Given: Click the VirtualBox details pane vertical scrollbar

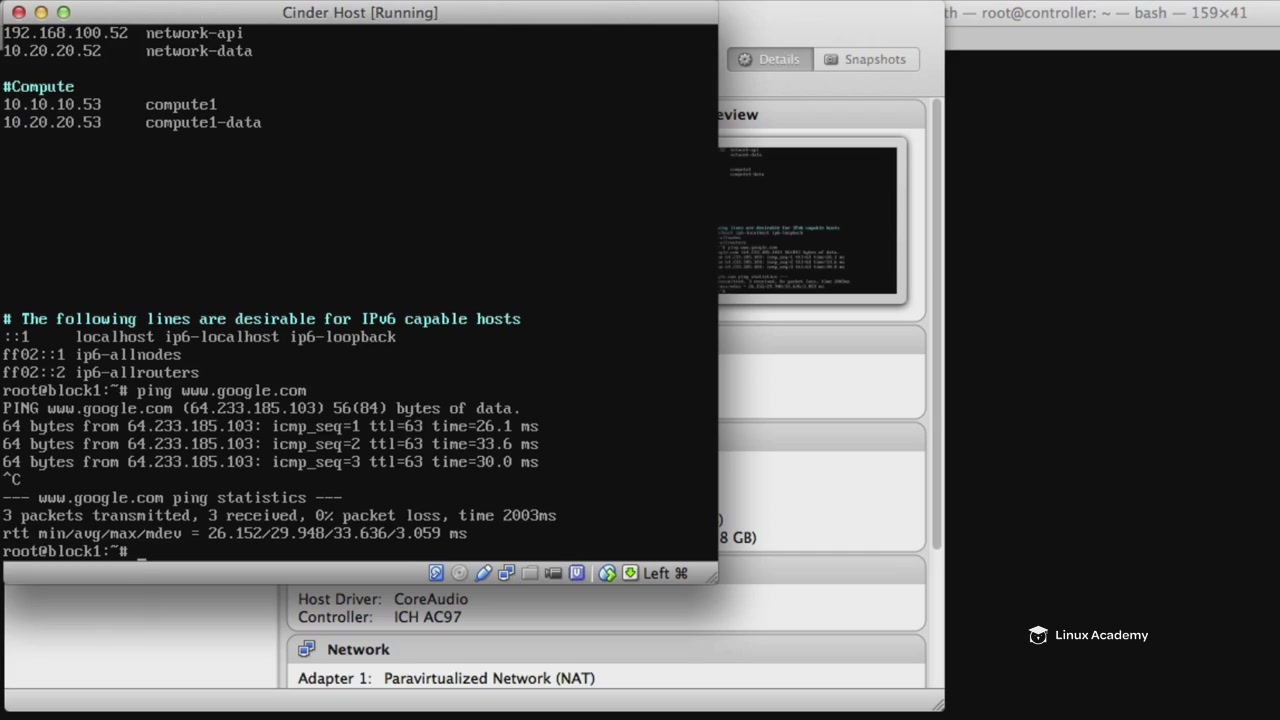Looking at the screenshot, I should (937, 324).
